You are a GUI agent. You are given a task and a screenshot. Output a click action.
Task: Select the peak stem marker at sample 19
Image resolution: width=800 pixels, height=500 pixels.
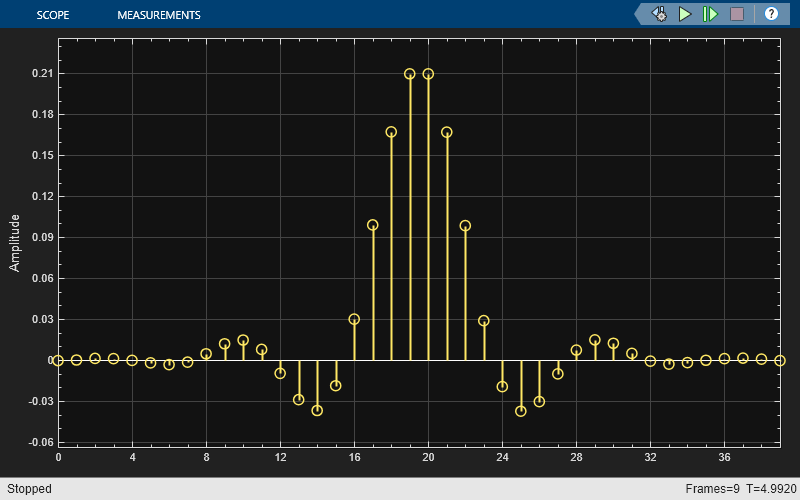[410, 74]
